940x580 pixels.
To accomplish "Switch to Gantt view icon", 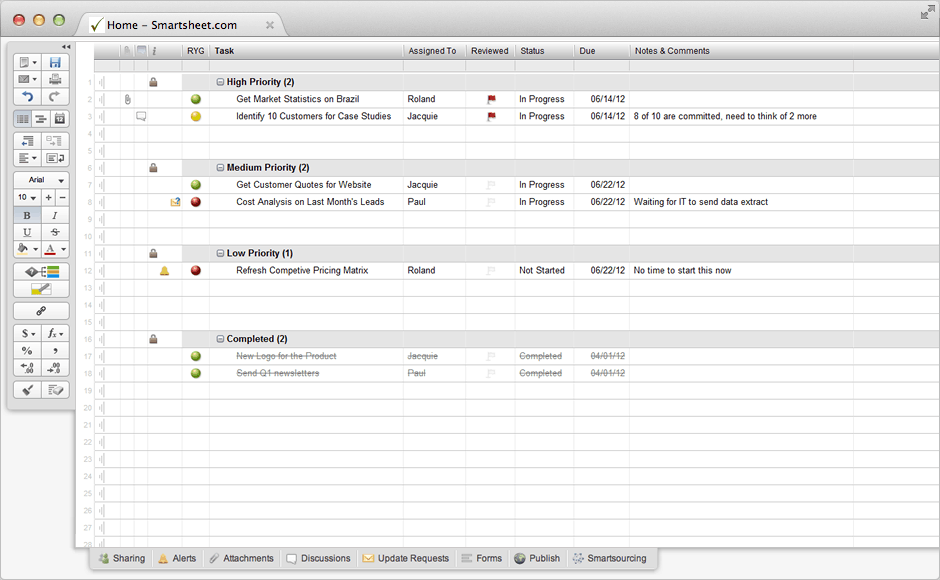I will coord(41,119).
